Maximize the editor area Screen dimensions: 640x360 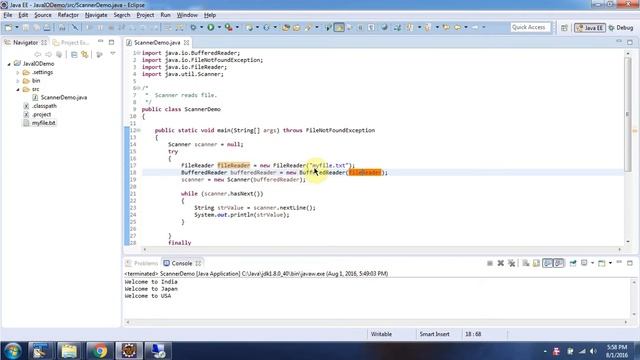(x=630, y=42)
